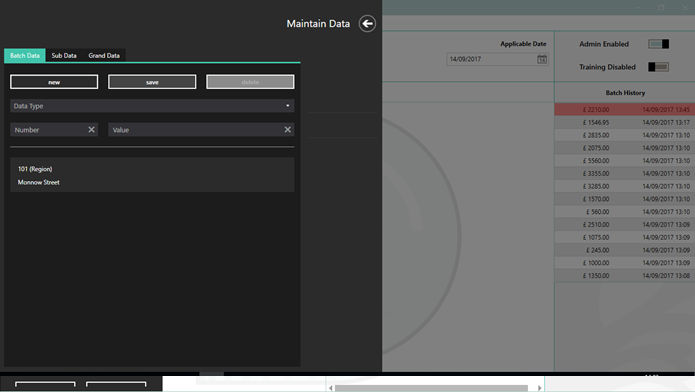Go back using the Maintain Data arrow
This screenshot has width=695, height=392.
(367, 24)
